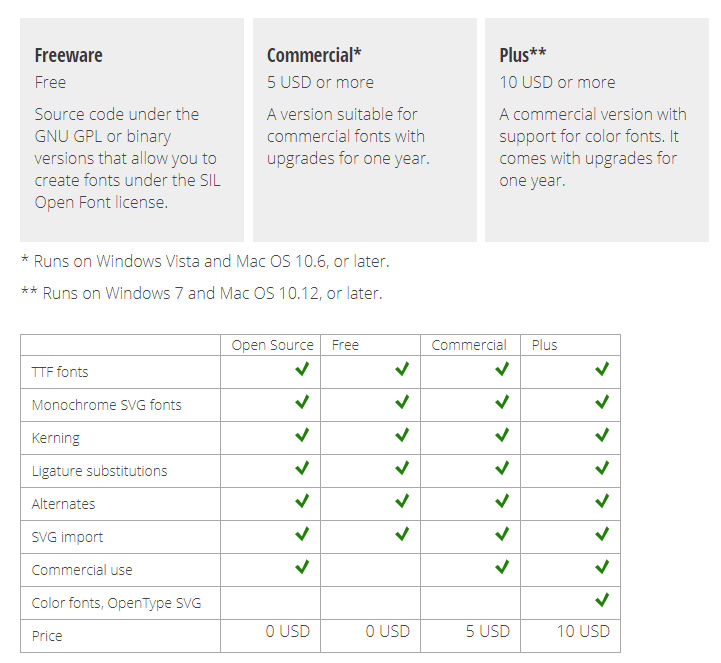Click the Free checkmark for Monochrome SVG fonts
This screenshot has width=721, height=663.
tap(402, 403)
